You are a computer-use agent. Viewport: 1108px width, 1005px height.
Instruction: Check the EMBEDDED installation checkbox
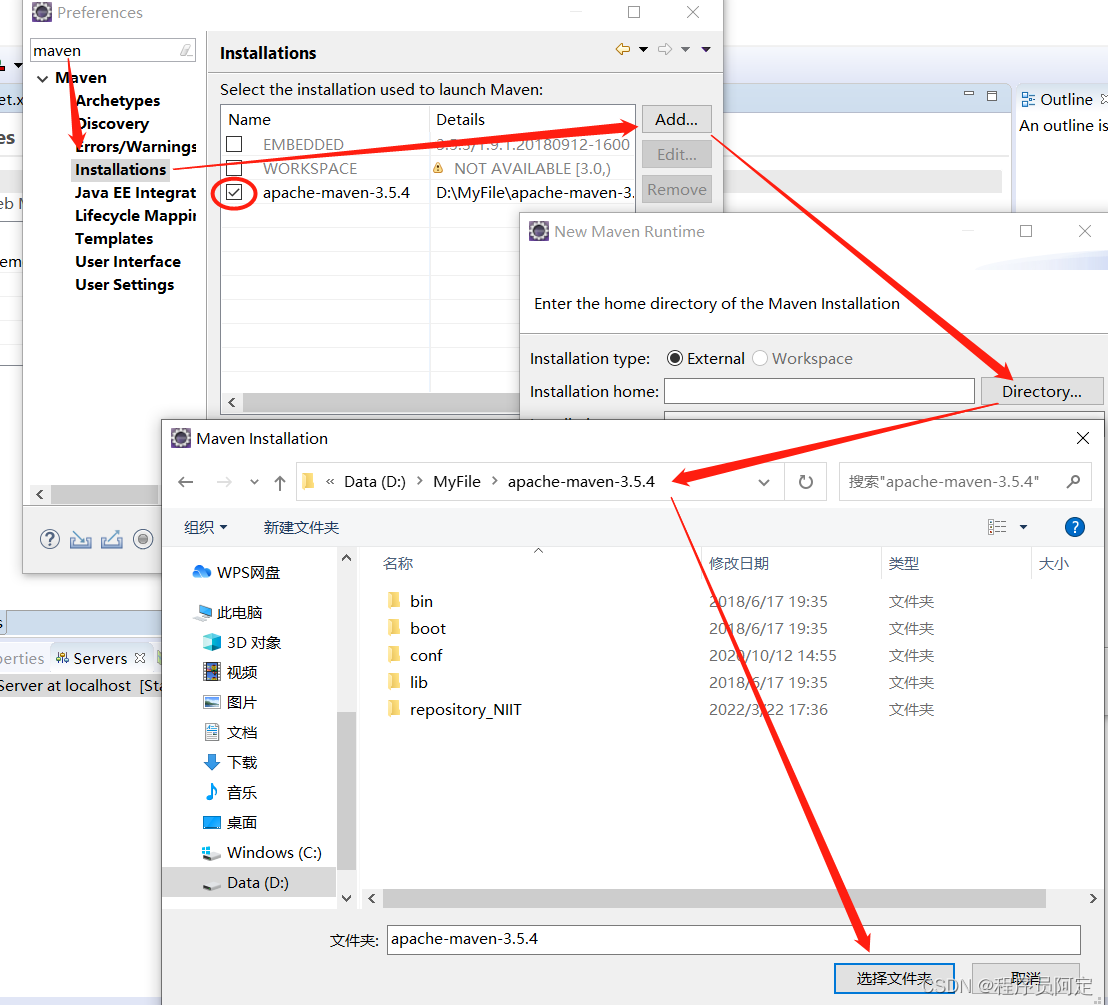click(235, 144)
